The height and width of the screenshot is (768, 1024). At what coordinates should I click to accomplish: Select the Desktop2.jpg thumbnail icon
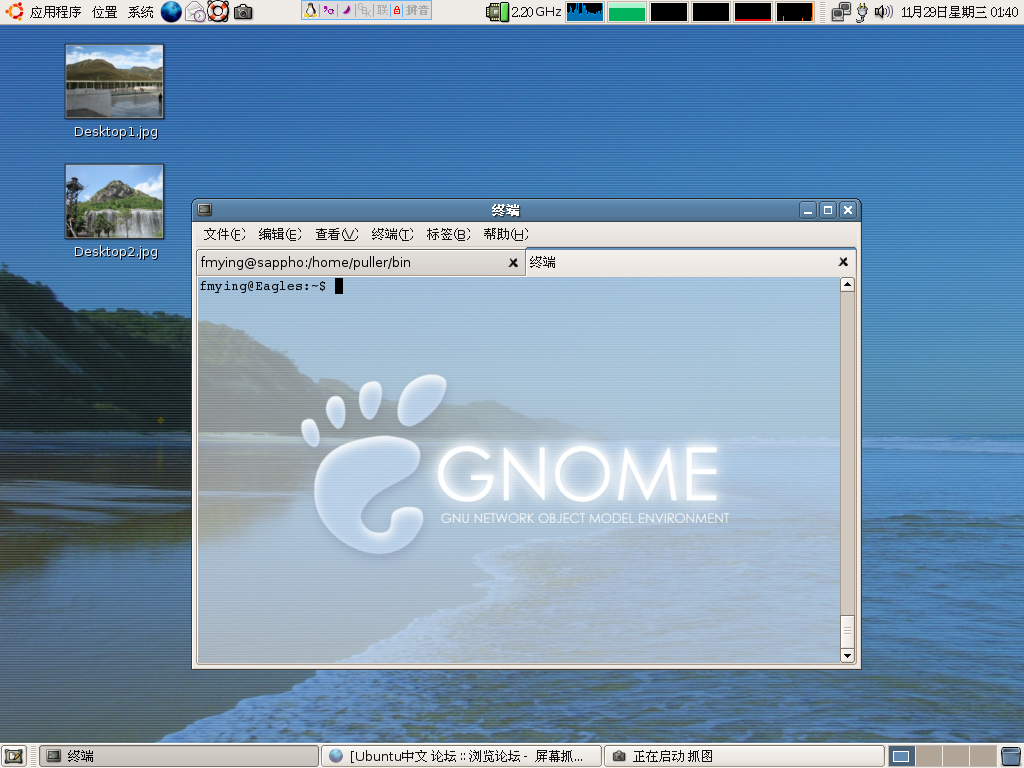114,201
